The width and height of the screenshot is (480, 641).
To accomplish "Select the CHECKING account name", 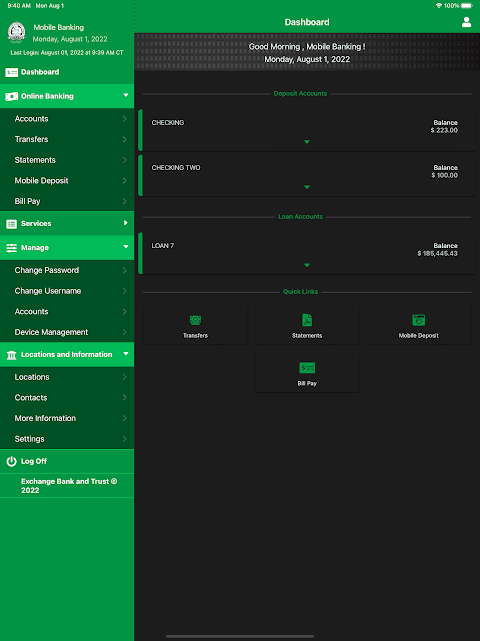I will (x=168, y=123).
